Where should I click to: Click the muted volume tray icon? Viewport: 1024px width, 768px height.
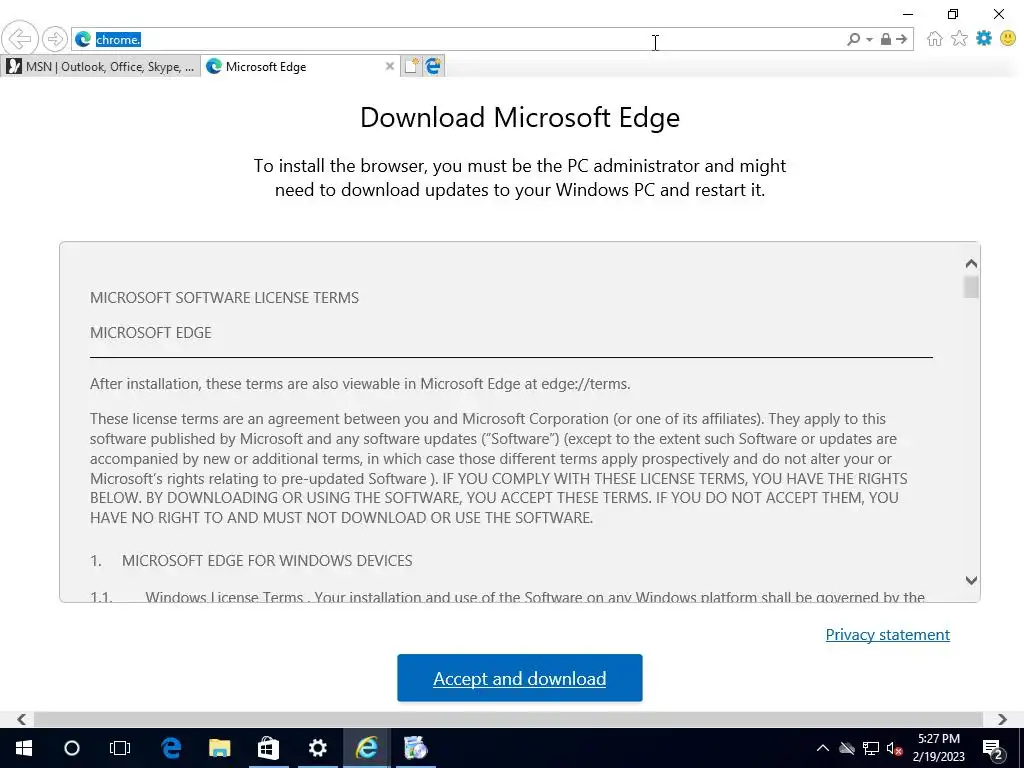click(895, 748)
